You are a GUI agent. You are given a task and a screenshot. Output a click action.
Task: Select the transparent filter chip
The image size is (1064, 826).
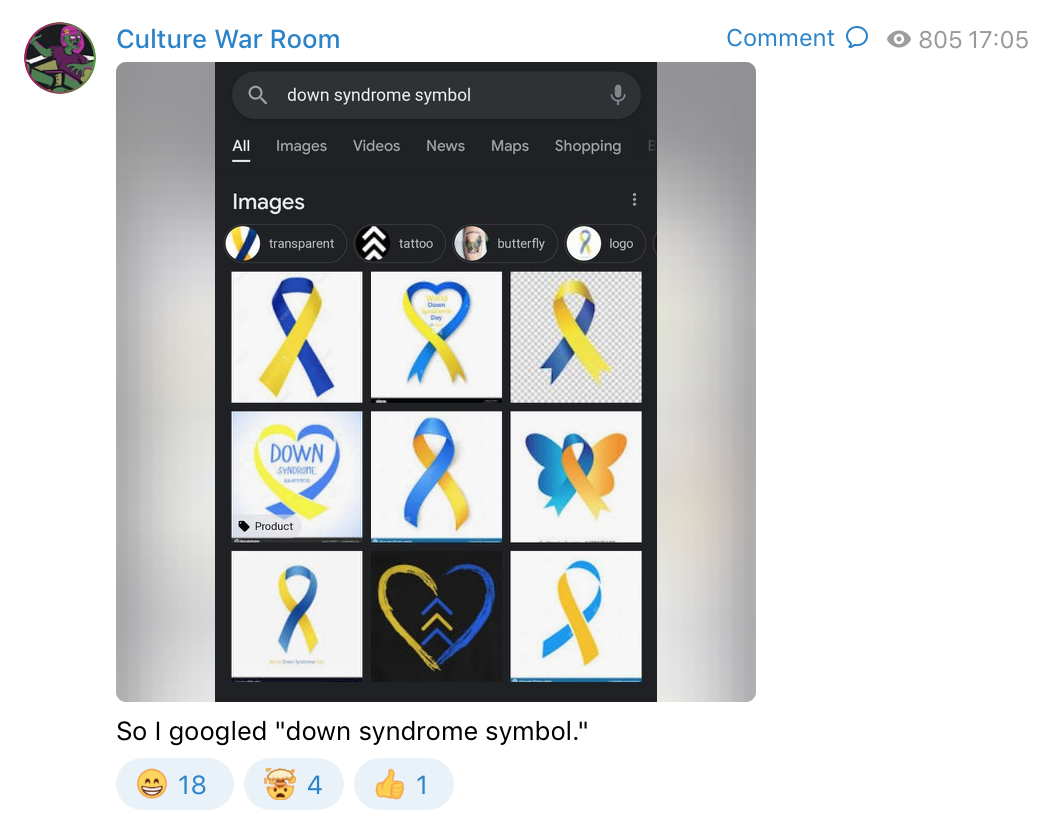pos(286,244)
